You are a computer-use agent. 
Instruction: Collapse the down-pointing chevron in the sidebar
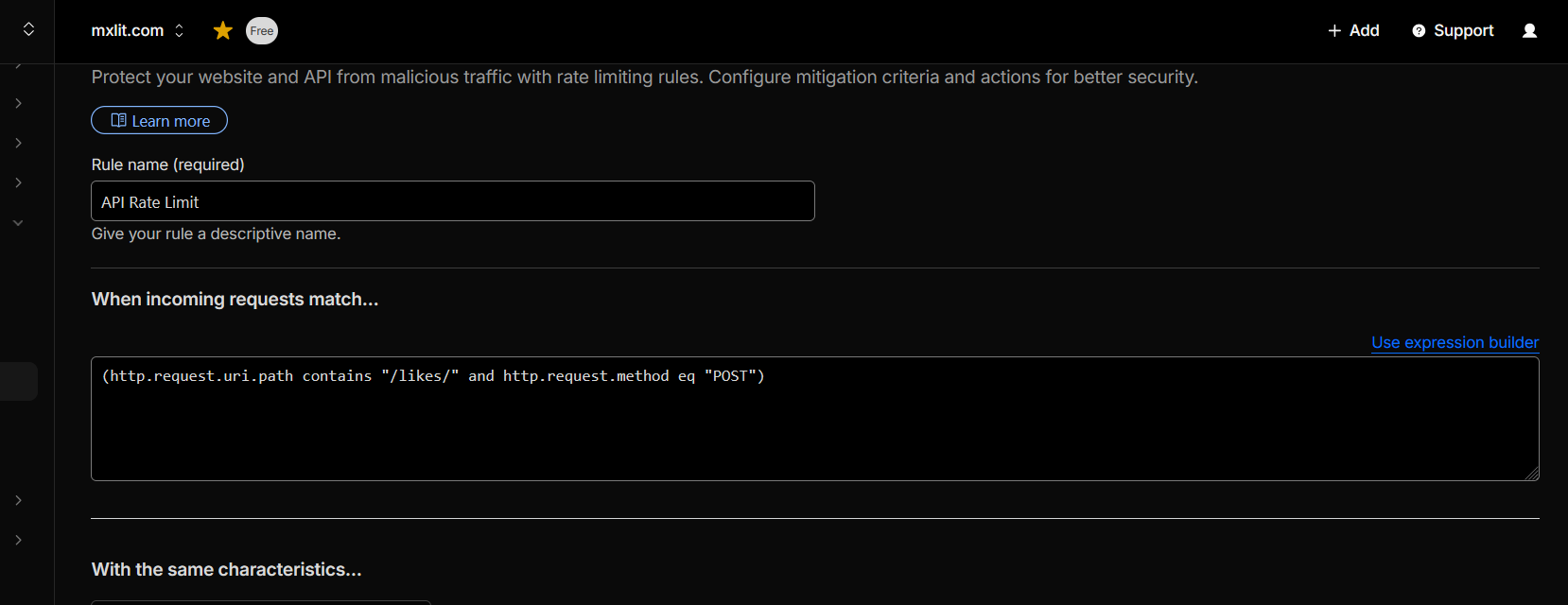pos(18,223)
